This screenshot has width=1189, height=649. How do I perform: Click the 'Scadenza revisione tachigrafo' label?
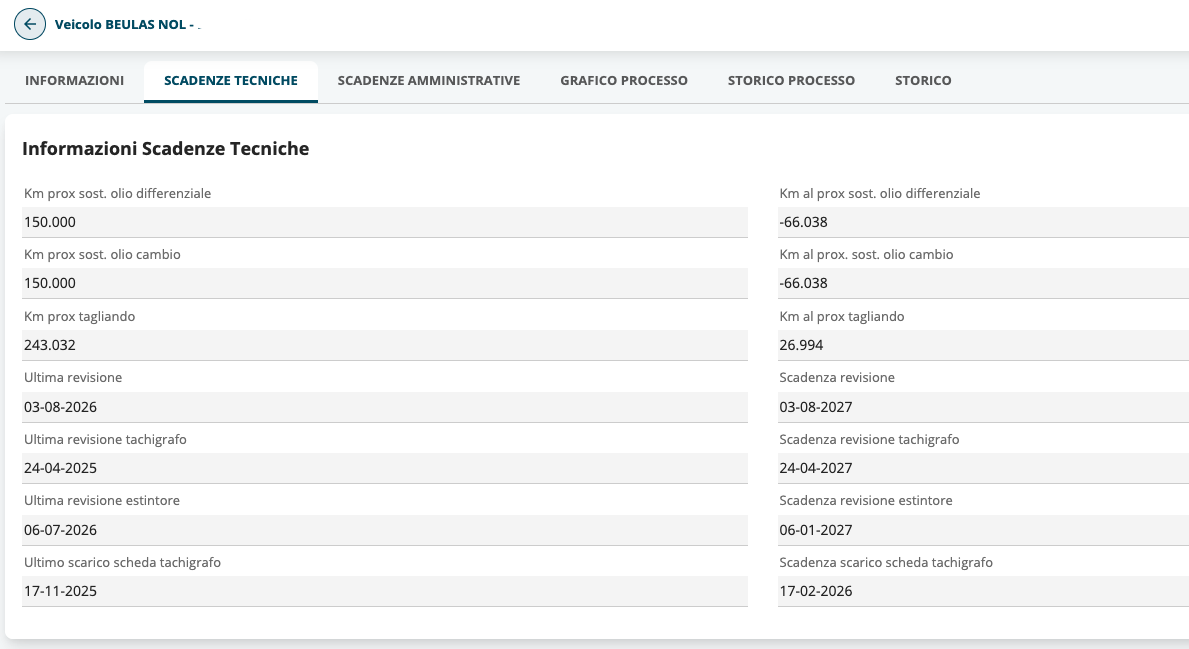(x=869, y=439)
